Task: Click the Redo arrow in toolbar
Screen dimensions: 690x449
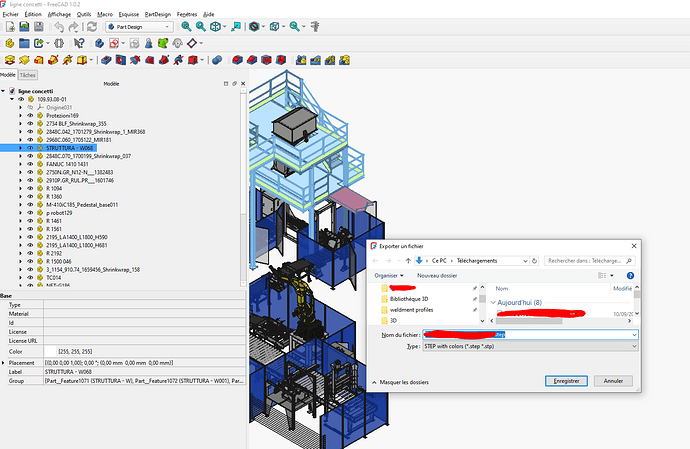Action: [x=73, y=27]
